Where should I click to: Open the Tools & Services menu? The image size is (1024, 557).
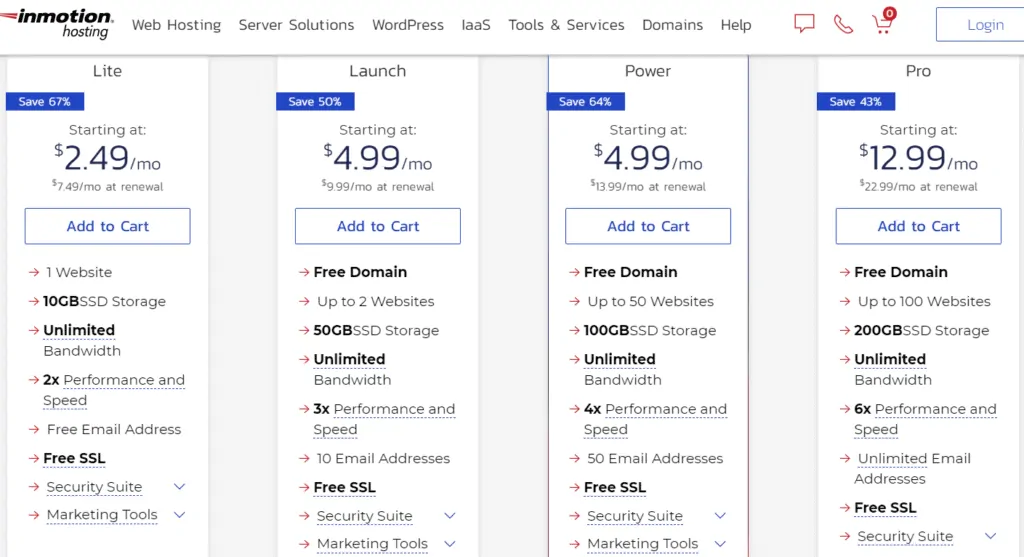pyautogui.click(x=566, y=25)
